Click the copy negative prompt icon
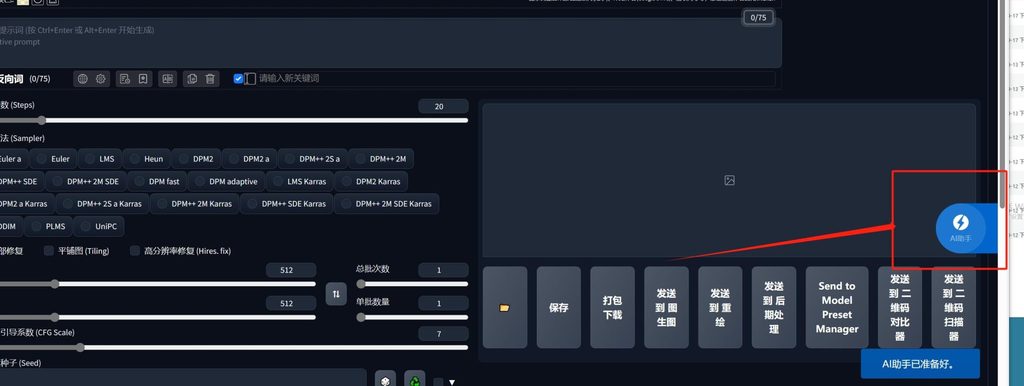Viewport: 1024px width, 386px height. coord(192,79)
